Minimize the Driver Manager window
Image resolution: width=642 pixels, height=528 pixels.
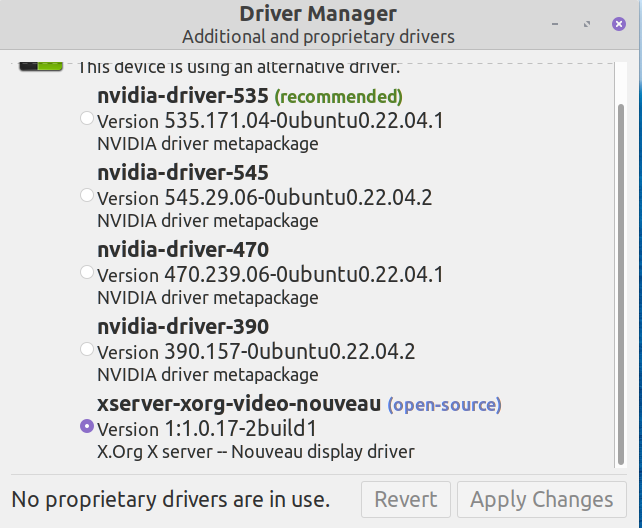[x=557, y=23]
